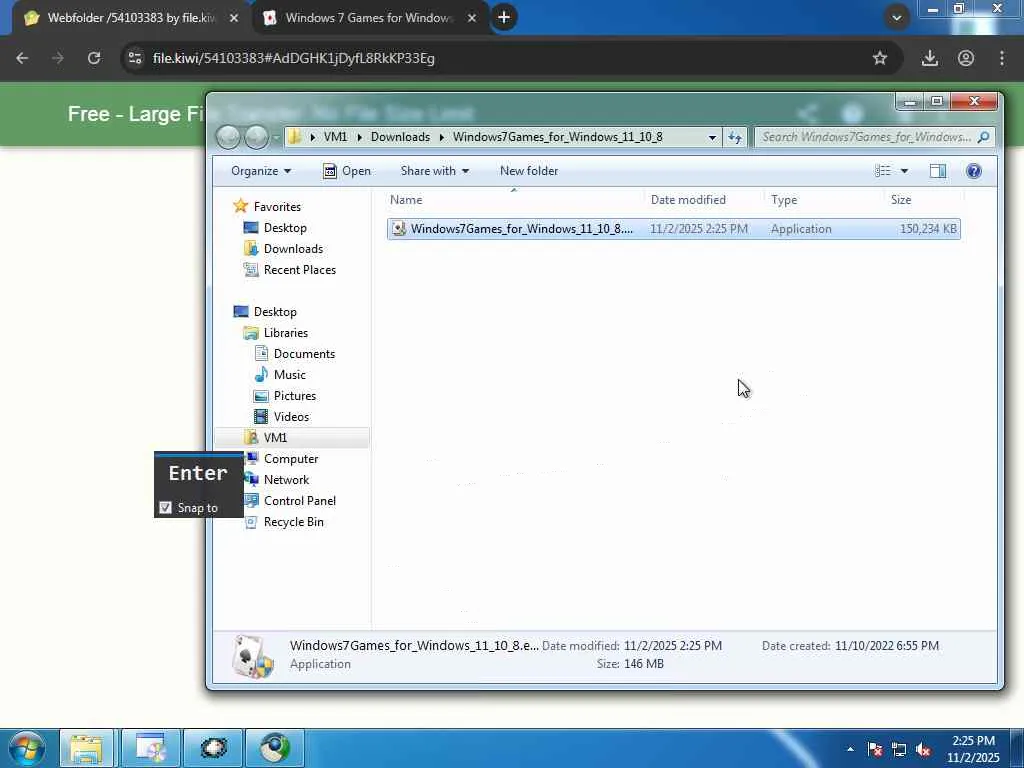The height and width of the screenshot is (768, 1024).
Task: Toggle the preview pane icon
Action: 938,171
